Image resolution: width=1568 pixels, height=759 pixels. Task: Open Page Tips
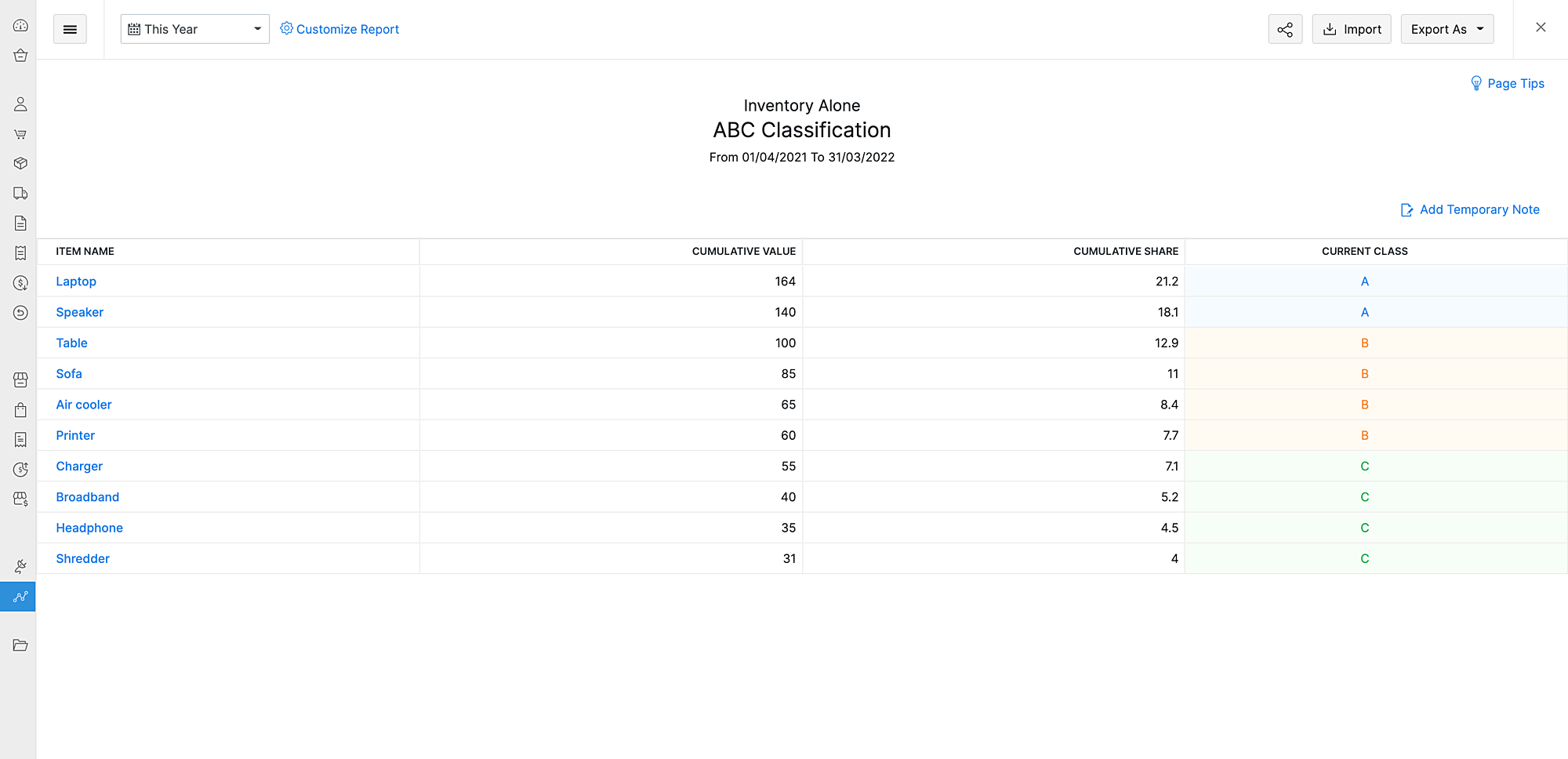[x=1507, y=83]
